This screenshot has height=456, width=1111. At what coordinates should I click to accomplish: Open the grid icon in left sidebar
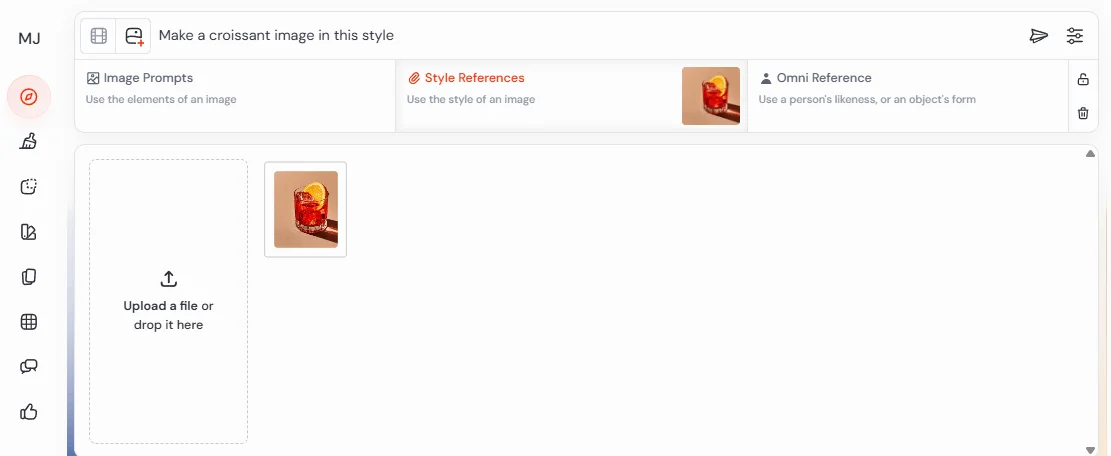click(x=28, y=321)
